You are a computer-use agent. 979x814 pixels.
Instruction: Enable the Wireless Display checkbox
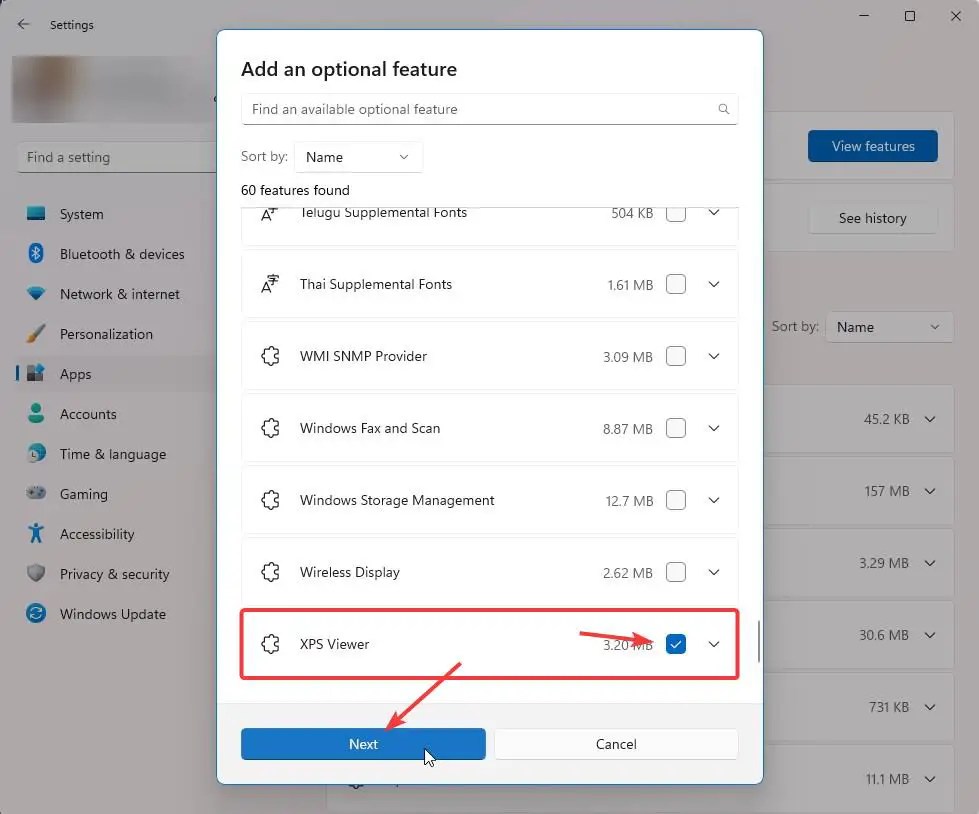[x=676, y=572]
